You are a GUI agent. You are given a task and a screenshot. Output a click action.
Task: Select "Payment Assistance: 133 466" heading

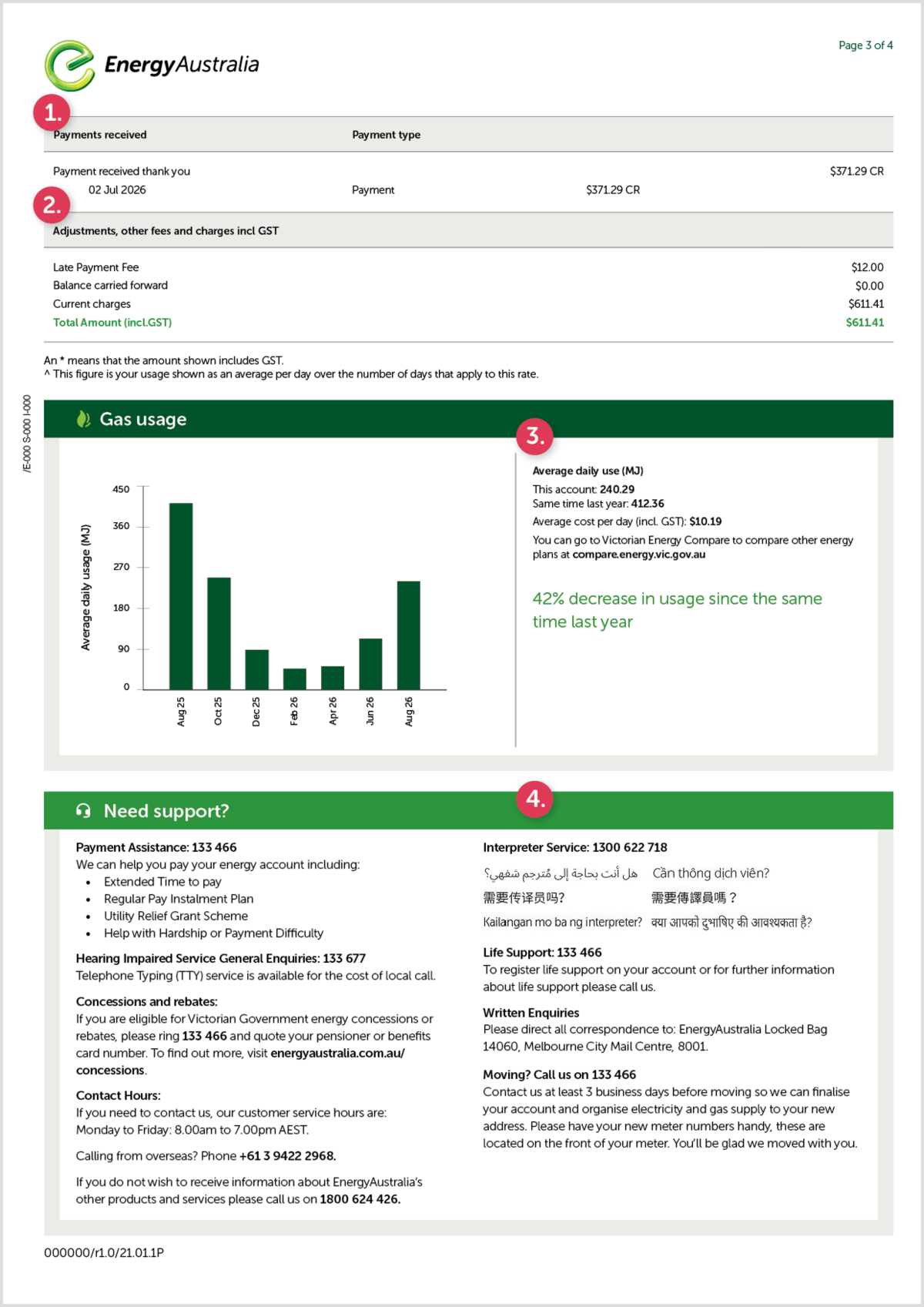point(156,847)
